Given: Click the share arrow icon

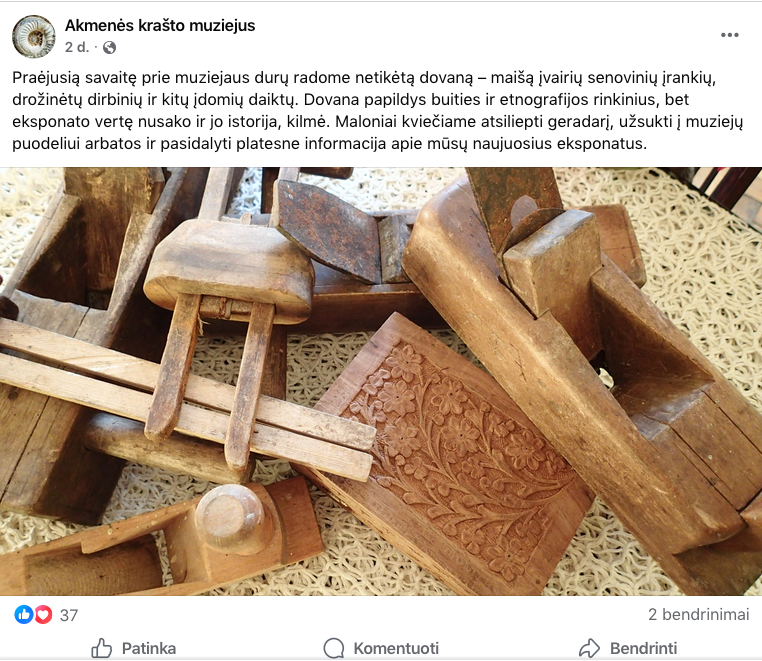Looking at the screenshot, I should point(589,648).
